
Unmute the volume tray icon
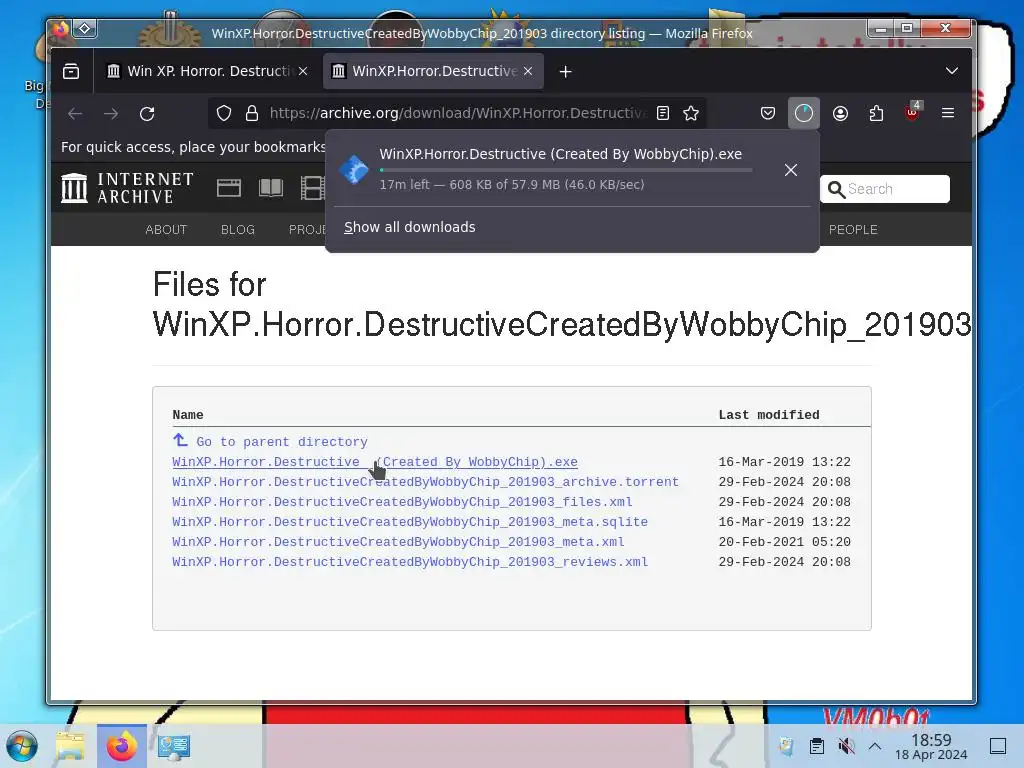846,746
